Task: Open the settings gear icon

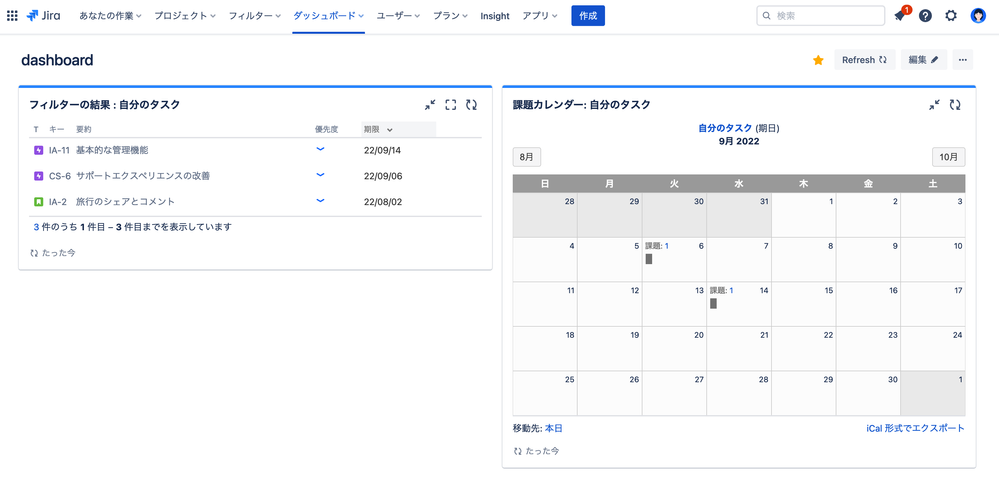Action: click(951, 16)
